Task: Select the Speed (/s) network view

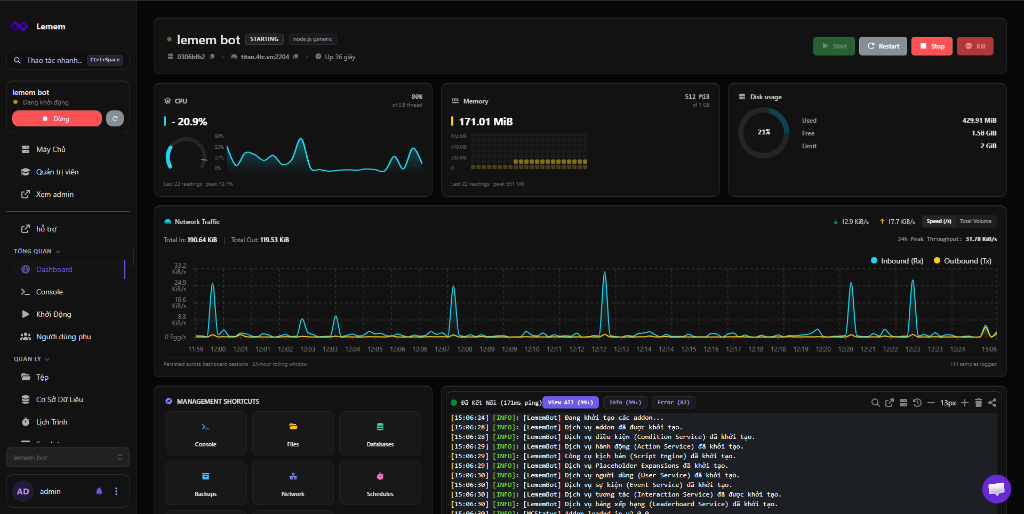Action: pyautogui.click(x=938, y=221)
